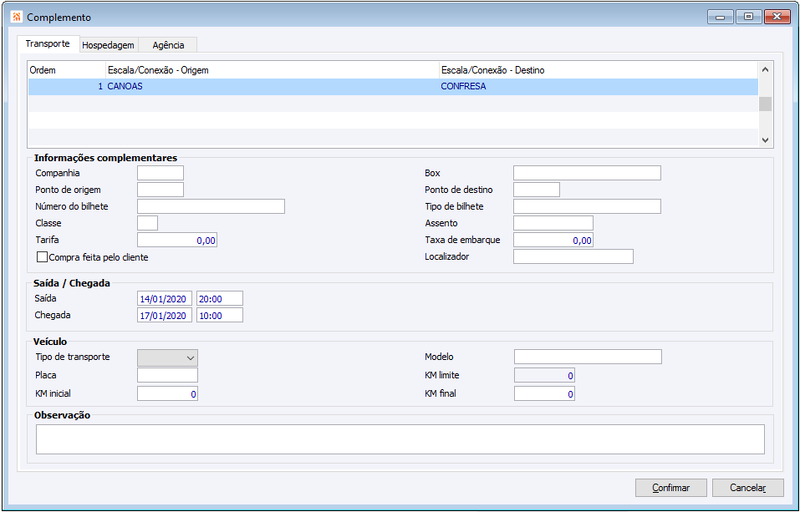
Task: Select the Transporte tab
Action: point(48,44)
